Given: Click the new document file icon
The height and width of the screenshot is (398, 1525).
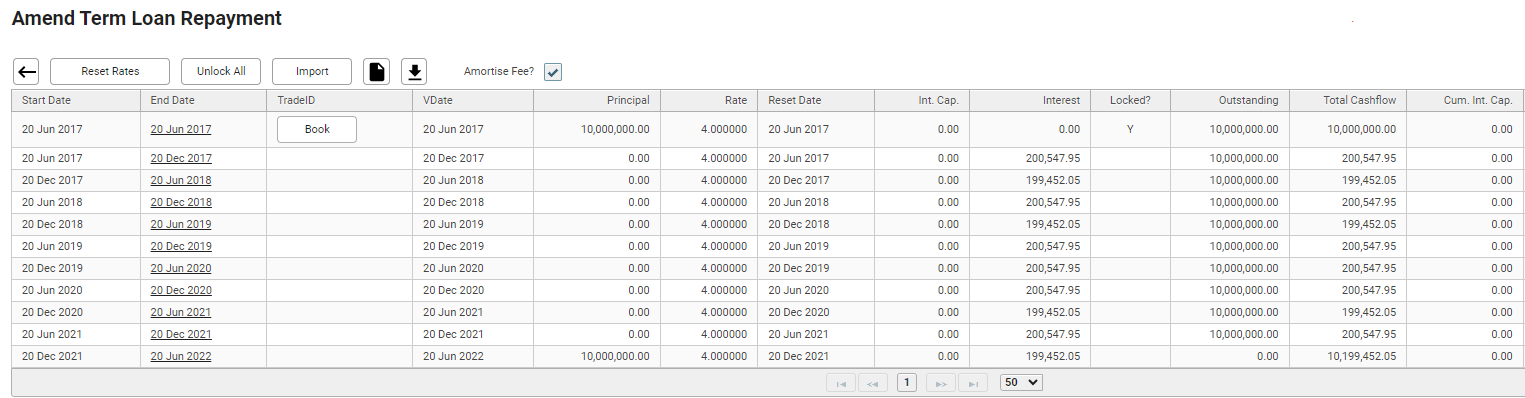Looking at the screenshot, I should click(x=377, y=71).
